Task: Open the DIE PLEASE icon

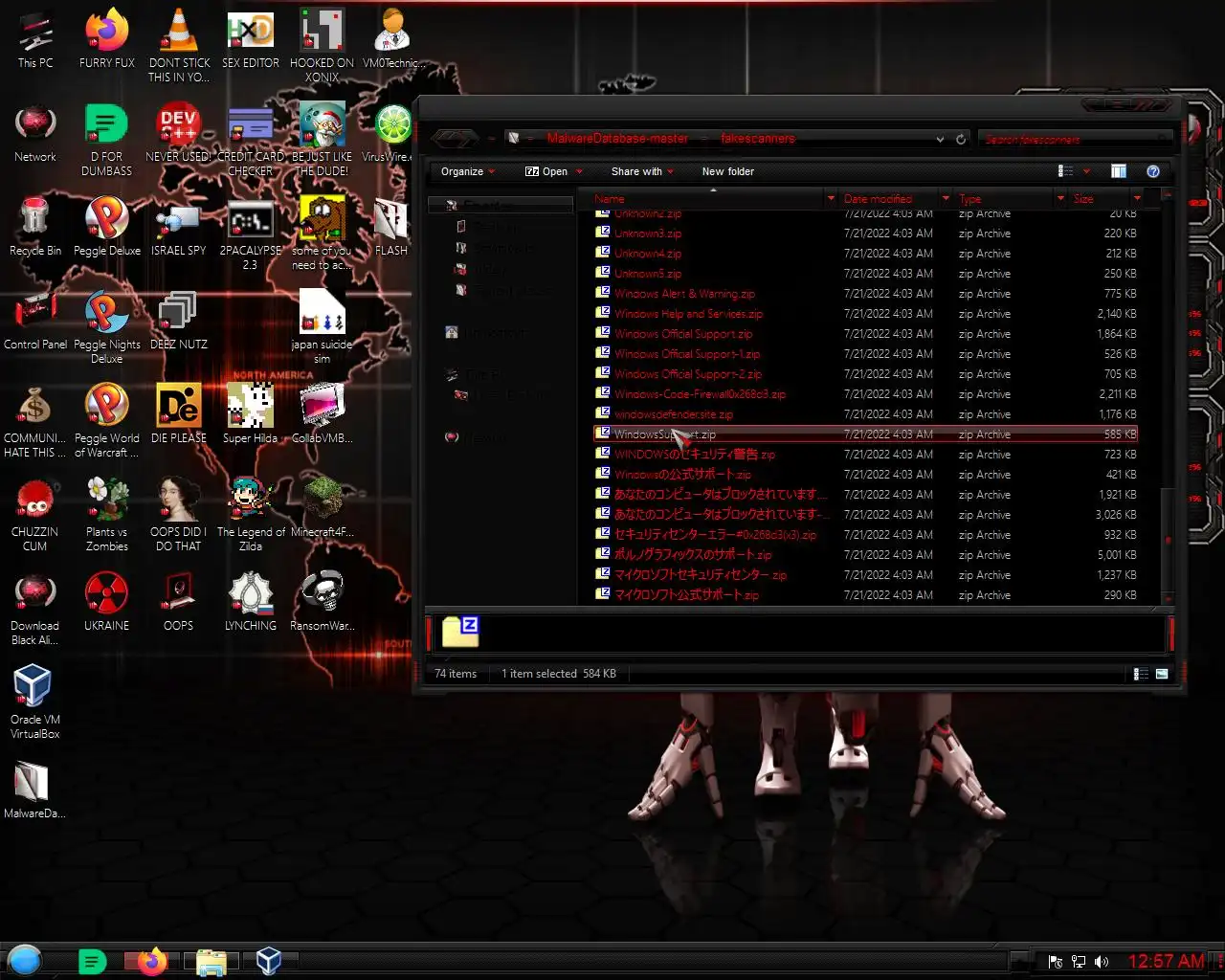Action: [179, 415]
